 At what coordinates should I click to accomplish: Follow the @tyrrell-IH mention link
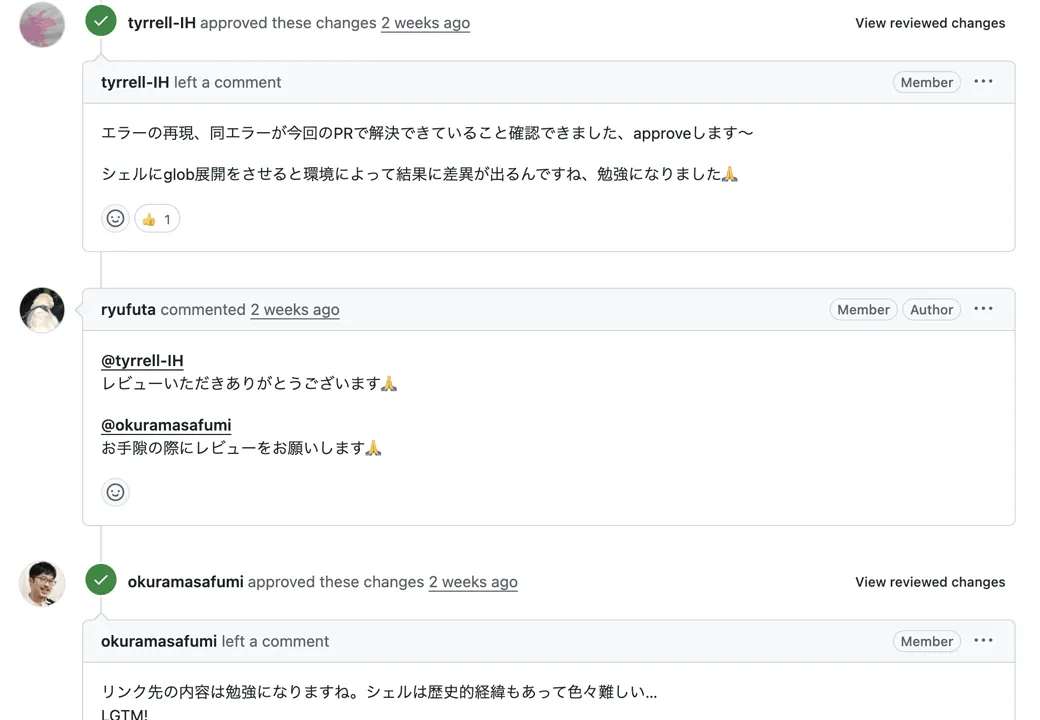pos(142,361)
